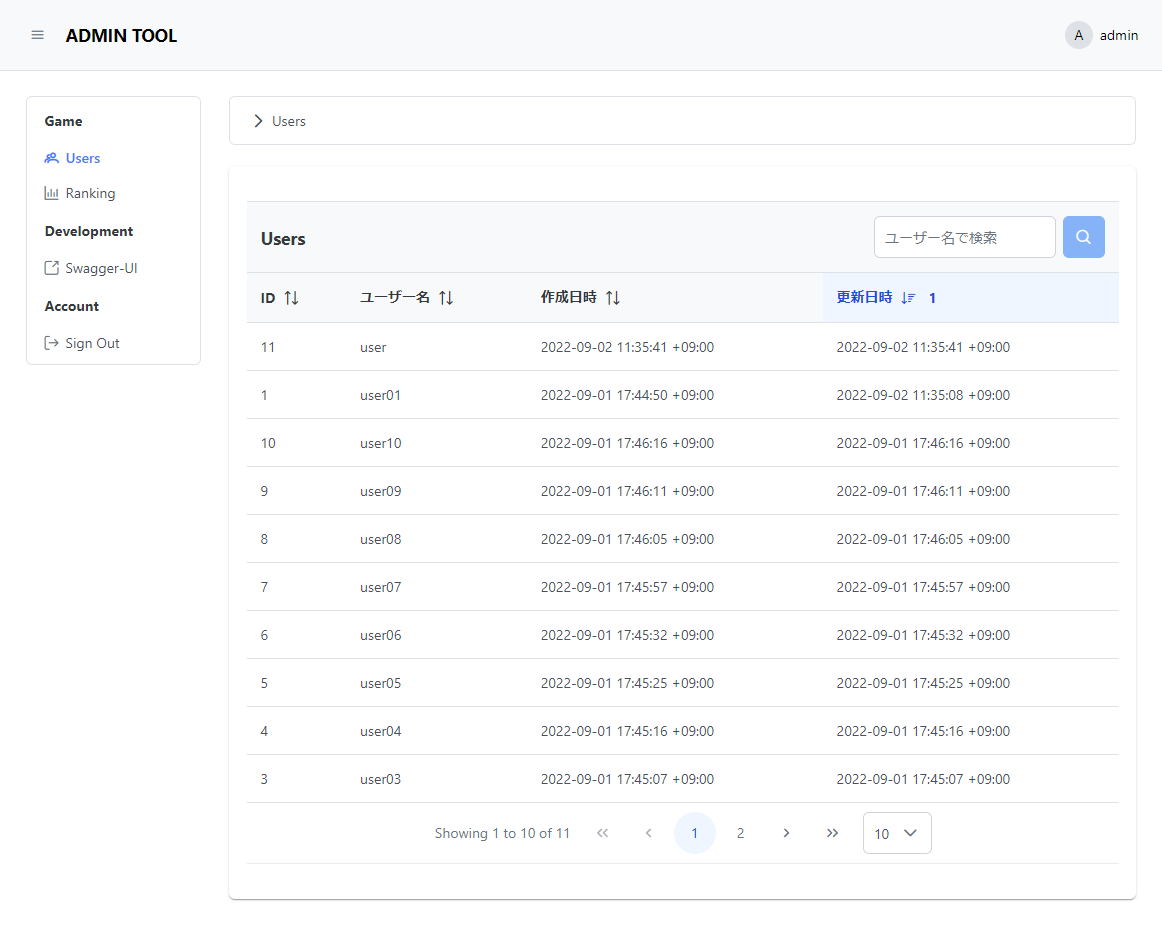Select page 2 in pagination

[x=740, y=833]
